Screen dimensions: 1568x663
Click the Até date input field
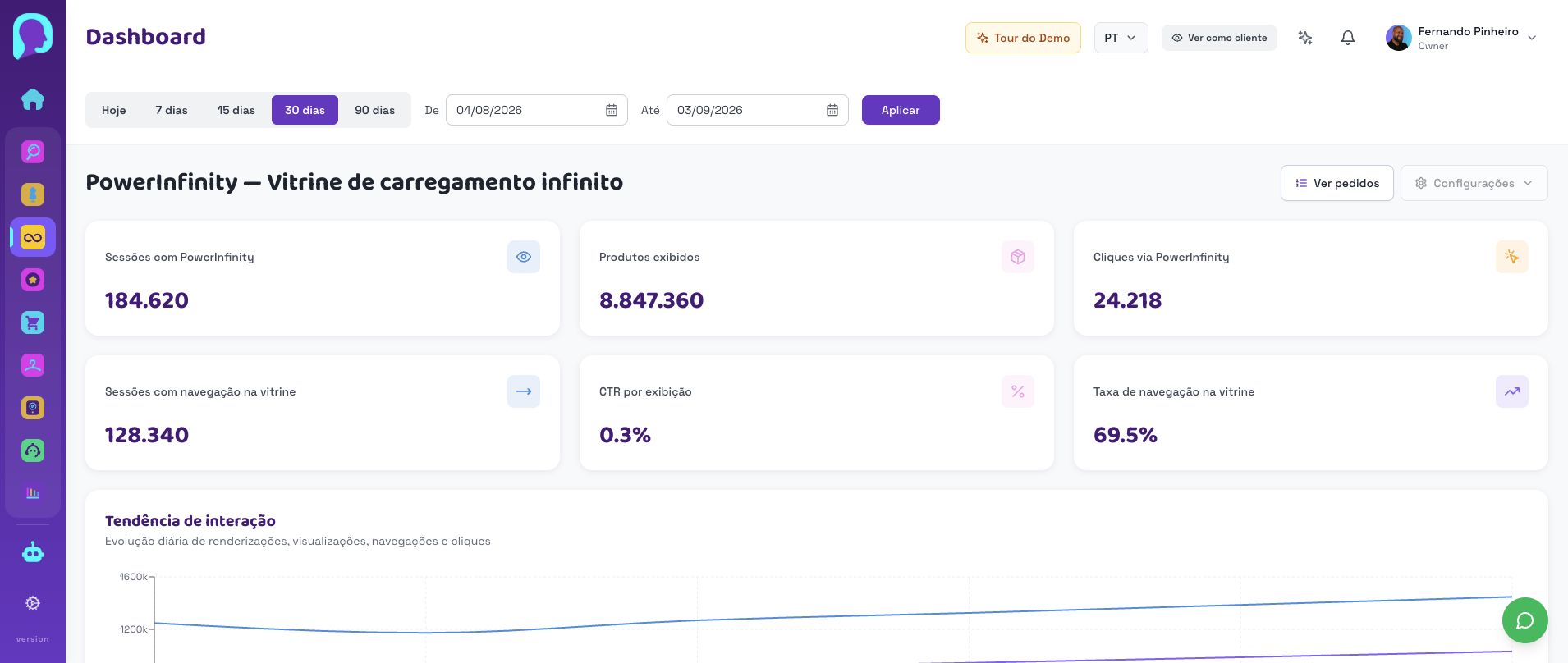click(758, 110)
